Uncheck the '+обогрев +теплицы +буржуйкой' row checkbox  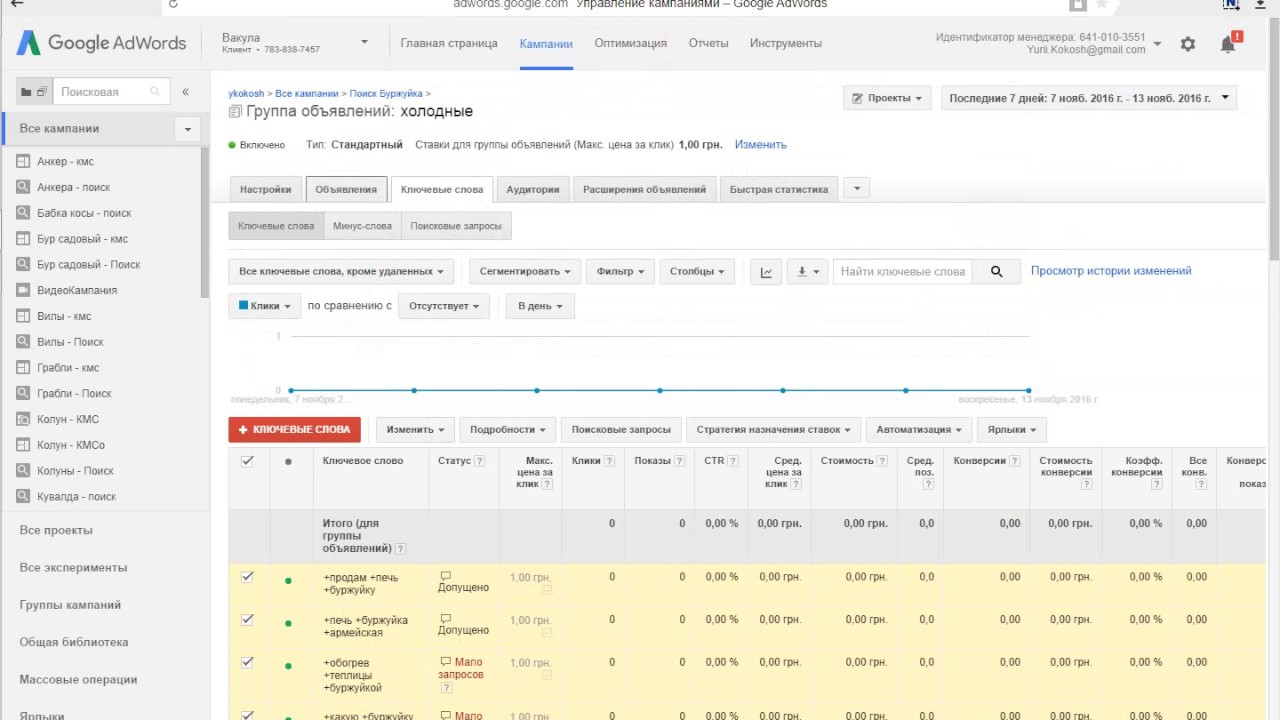247,662
